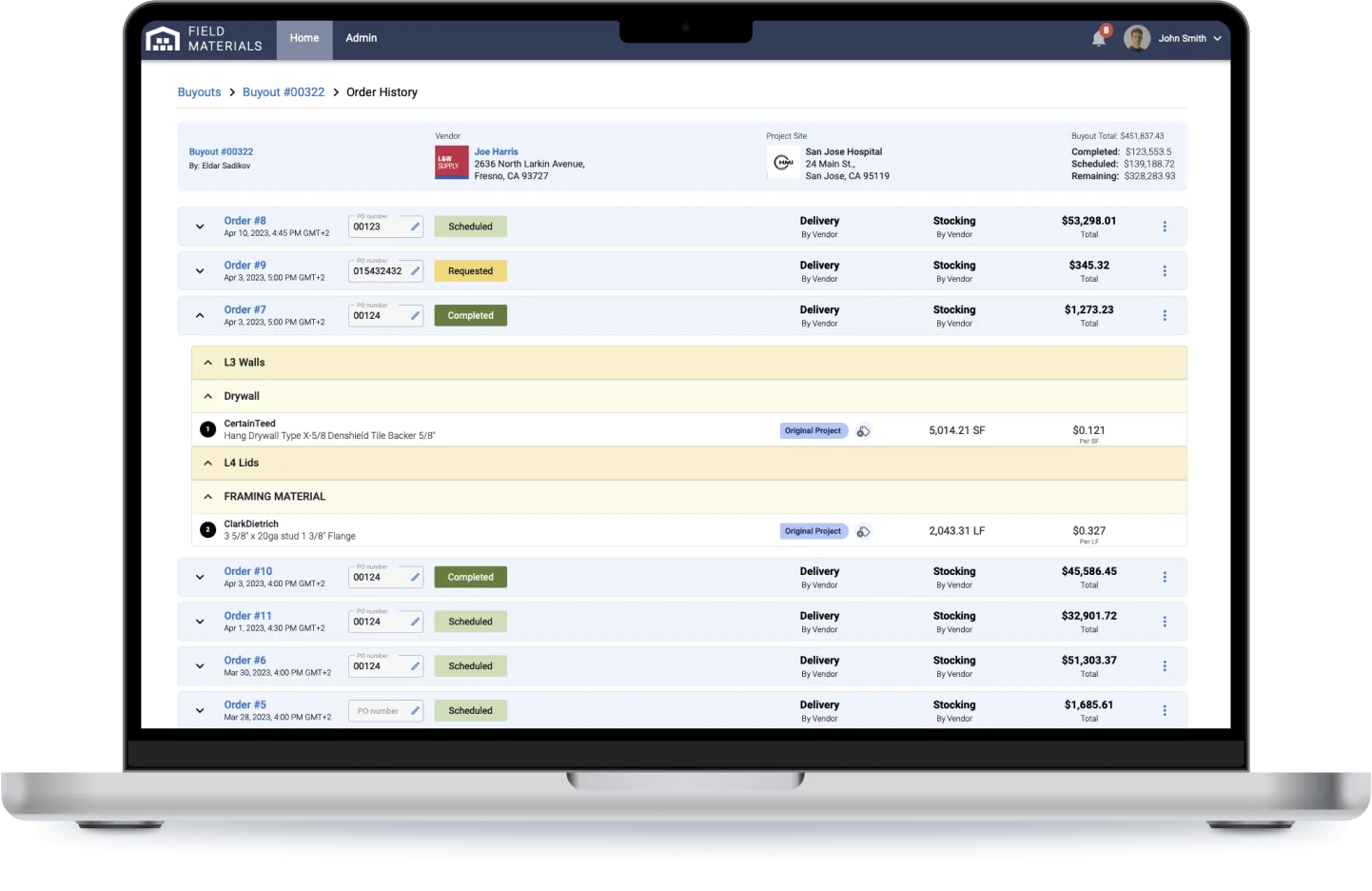The height and width of the screenshot is (891, 1372).
Task: Open the Buyouts breadcrumb link
Action: (199, 91)
